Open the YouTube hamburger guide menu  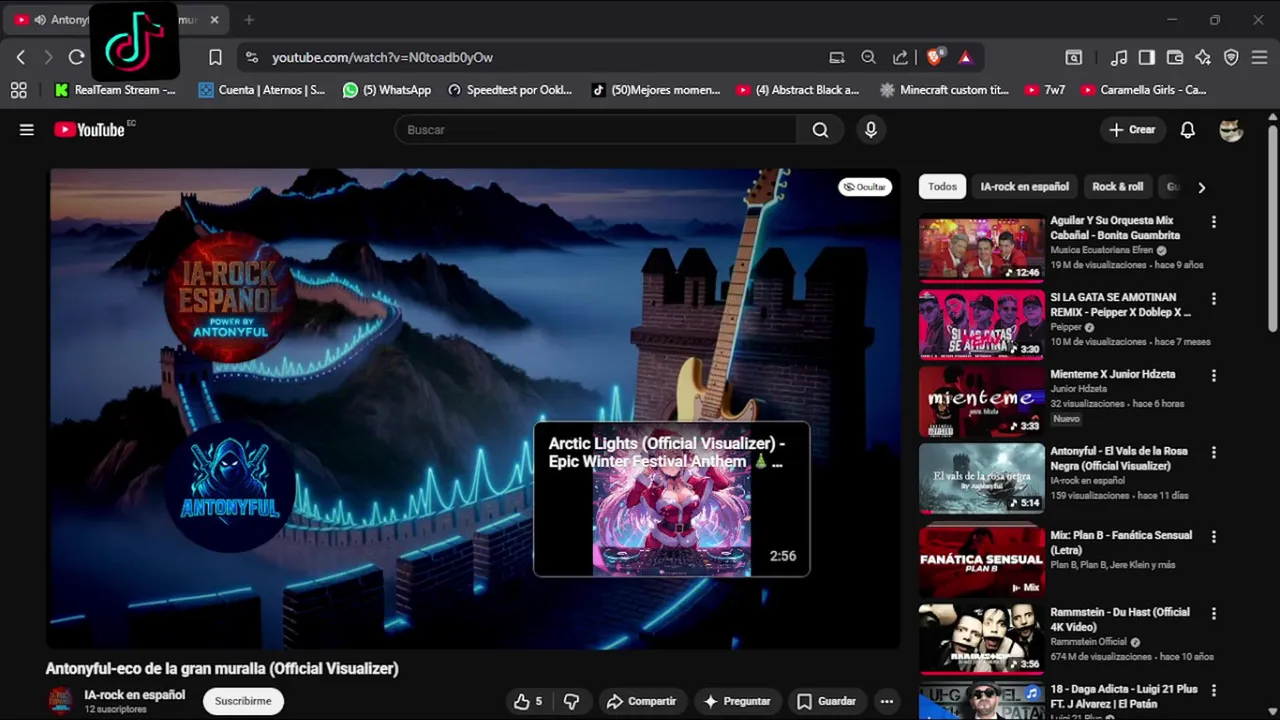coord(27,130)
